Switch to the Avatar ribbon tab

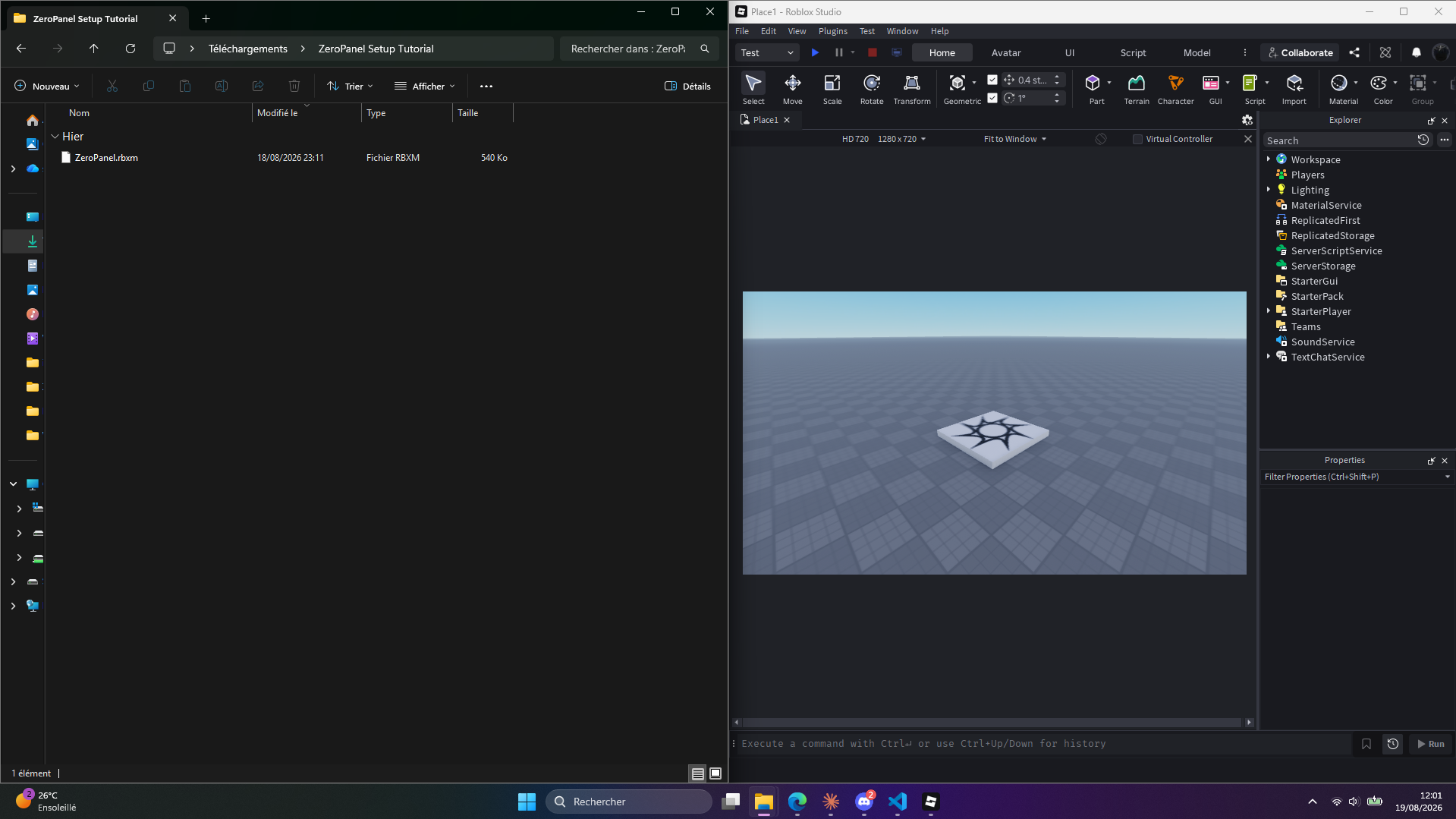pyautogui.click(x=1005, y=52)
